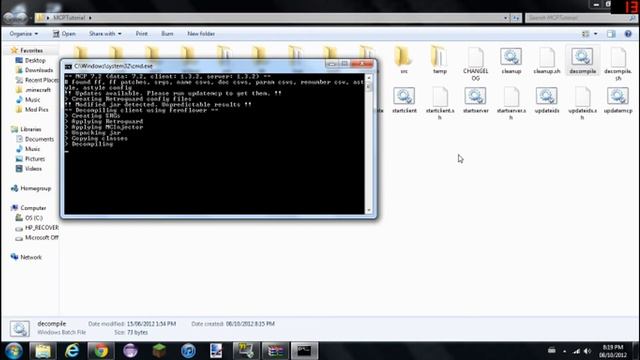The image size is (640, 360).
Task: Open Explorer help question mark icon
Action: [628, 34]
